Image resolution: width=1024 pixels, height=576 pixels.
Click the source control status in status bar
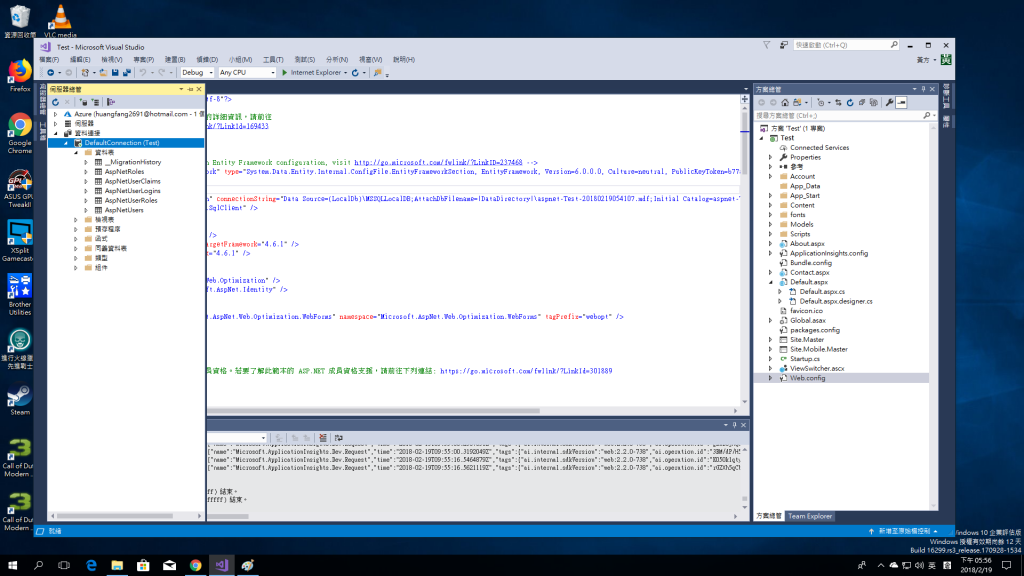904,531
